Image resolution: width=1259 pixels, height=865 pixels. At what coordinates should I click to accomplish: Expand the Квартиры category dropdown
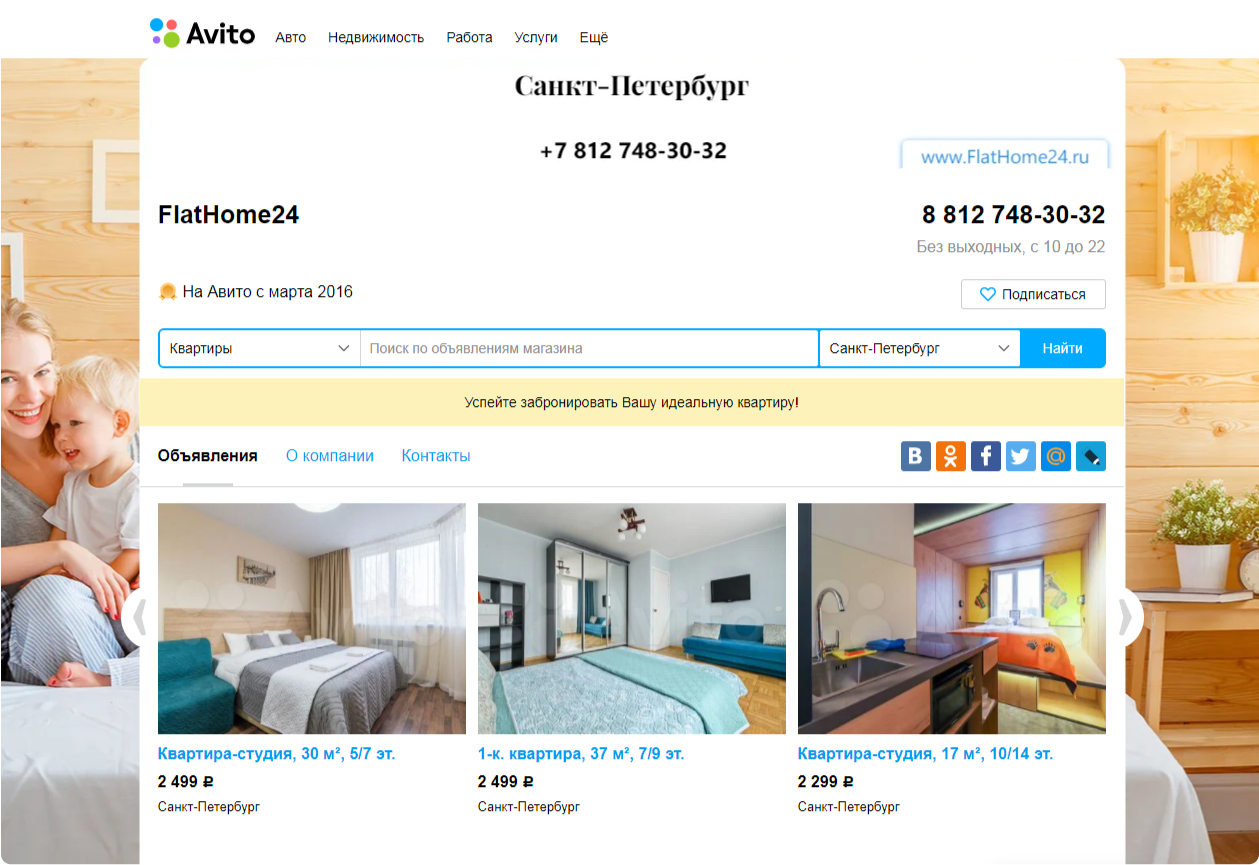click(x=260, y=349)
